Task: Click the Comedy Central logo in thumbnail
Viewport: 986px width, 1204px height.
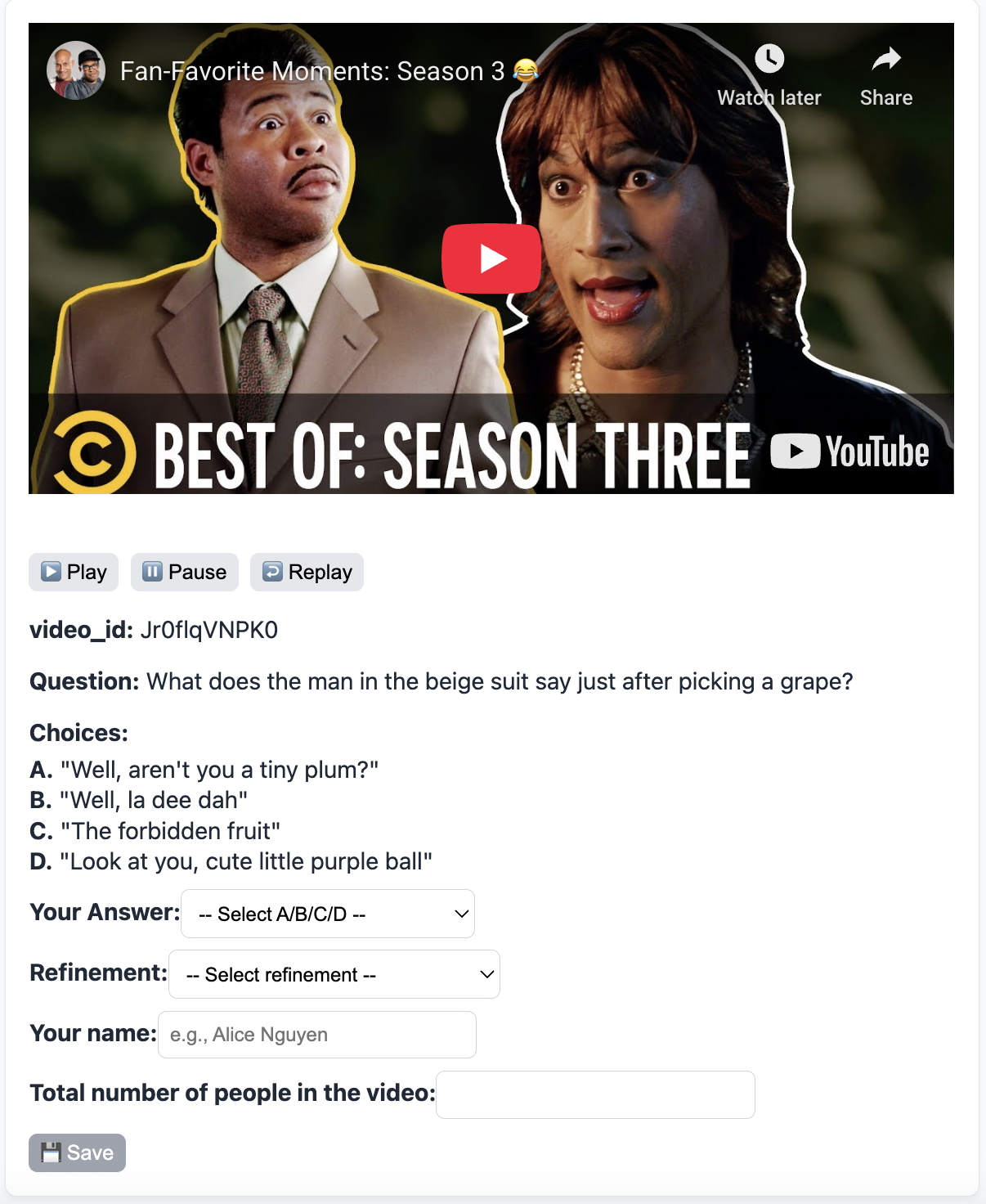Action: click(93, 453)
